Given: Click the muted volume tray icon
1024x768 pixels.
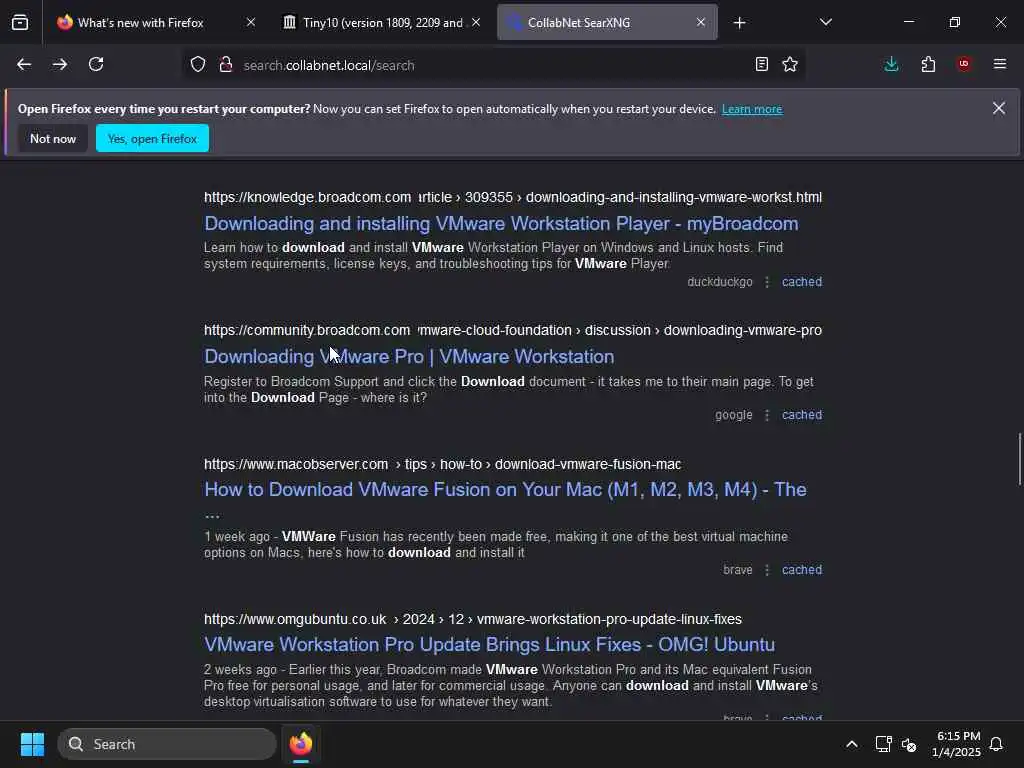Looking at the screenshot, I should (x=909, y=744).
